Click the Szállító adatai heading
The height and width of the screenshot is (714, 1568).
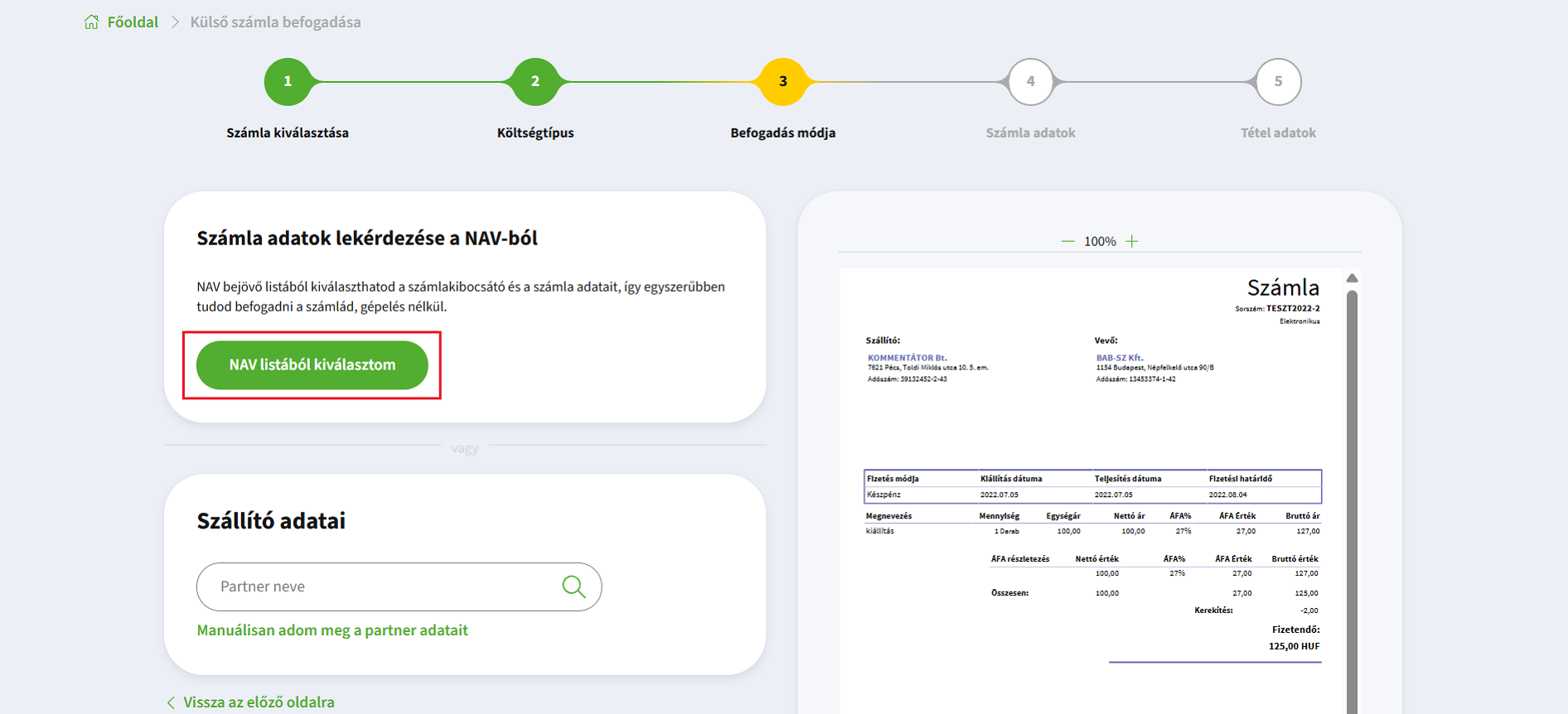[x=271, y=521]
